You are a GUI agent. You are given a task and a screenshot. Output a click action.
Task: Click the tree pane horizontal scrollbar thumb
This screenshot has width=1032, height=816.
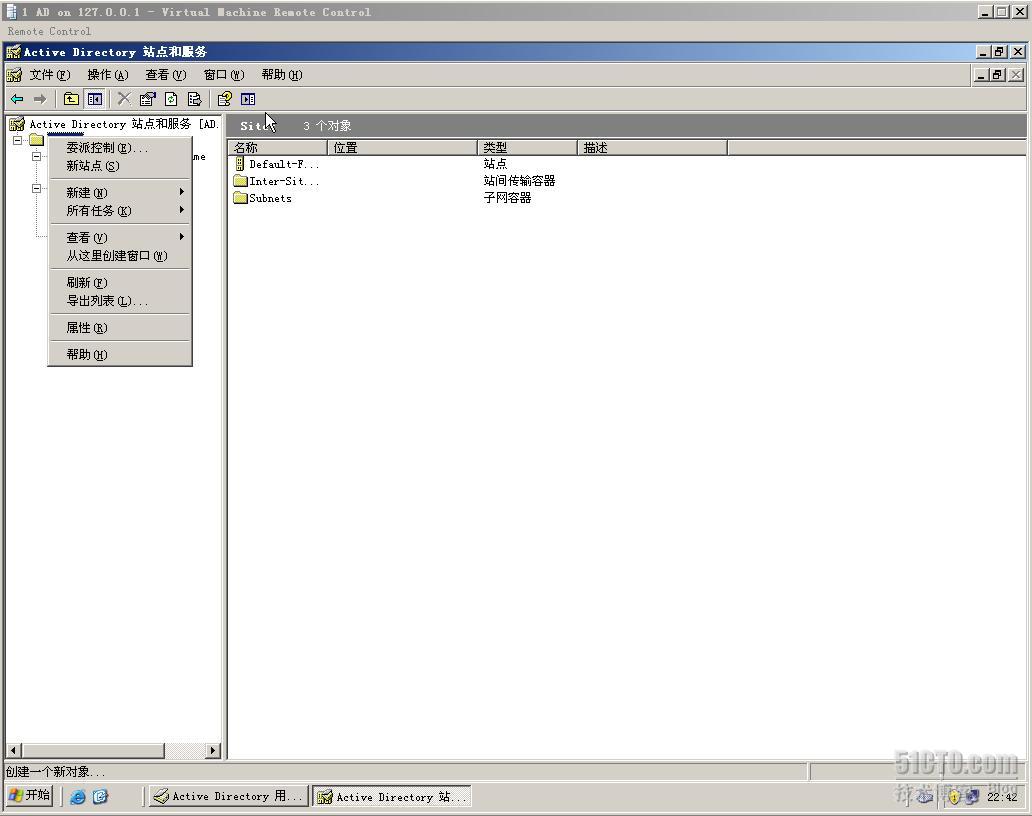93,750
